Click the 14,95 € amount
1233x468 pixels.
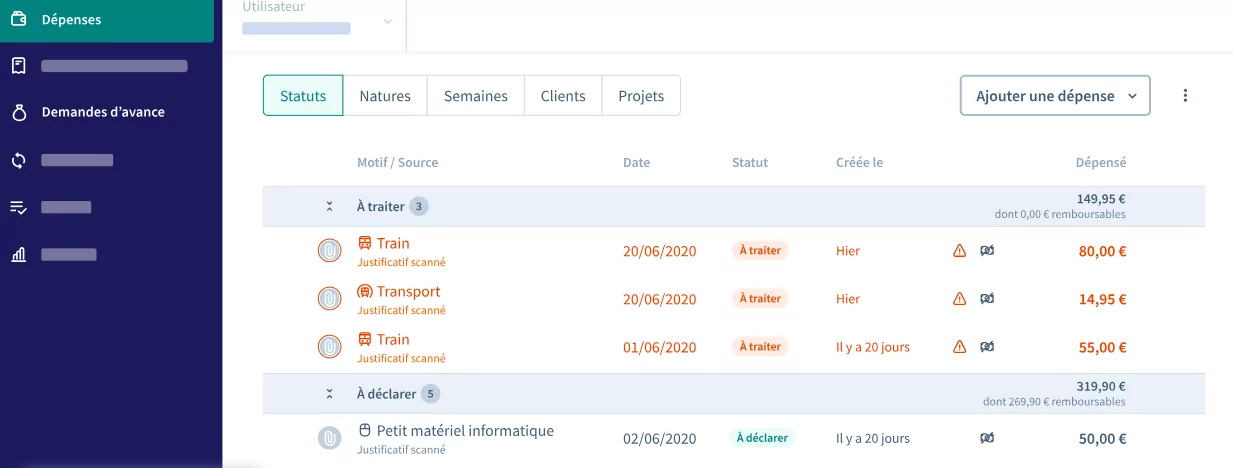(x=1103, y=299)
